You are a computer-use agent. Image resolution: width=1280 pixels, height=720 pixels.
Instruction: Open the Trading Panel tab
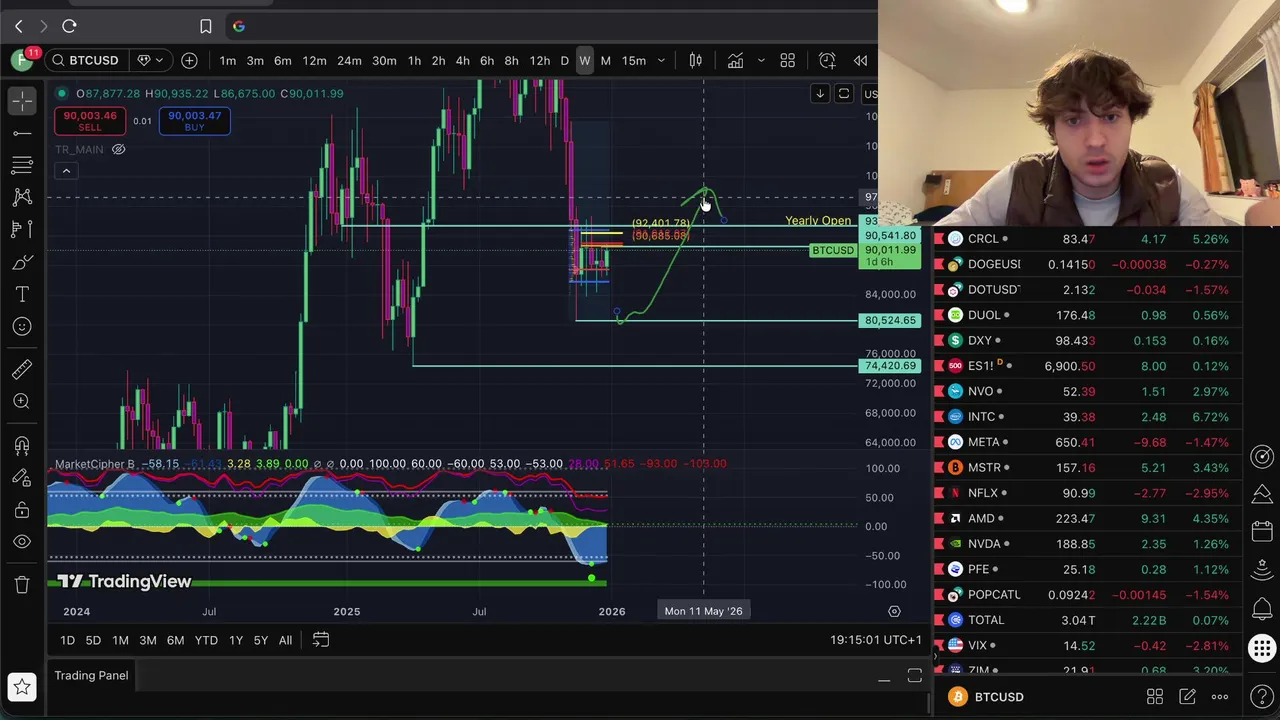tap(91, 676)
